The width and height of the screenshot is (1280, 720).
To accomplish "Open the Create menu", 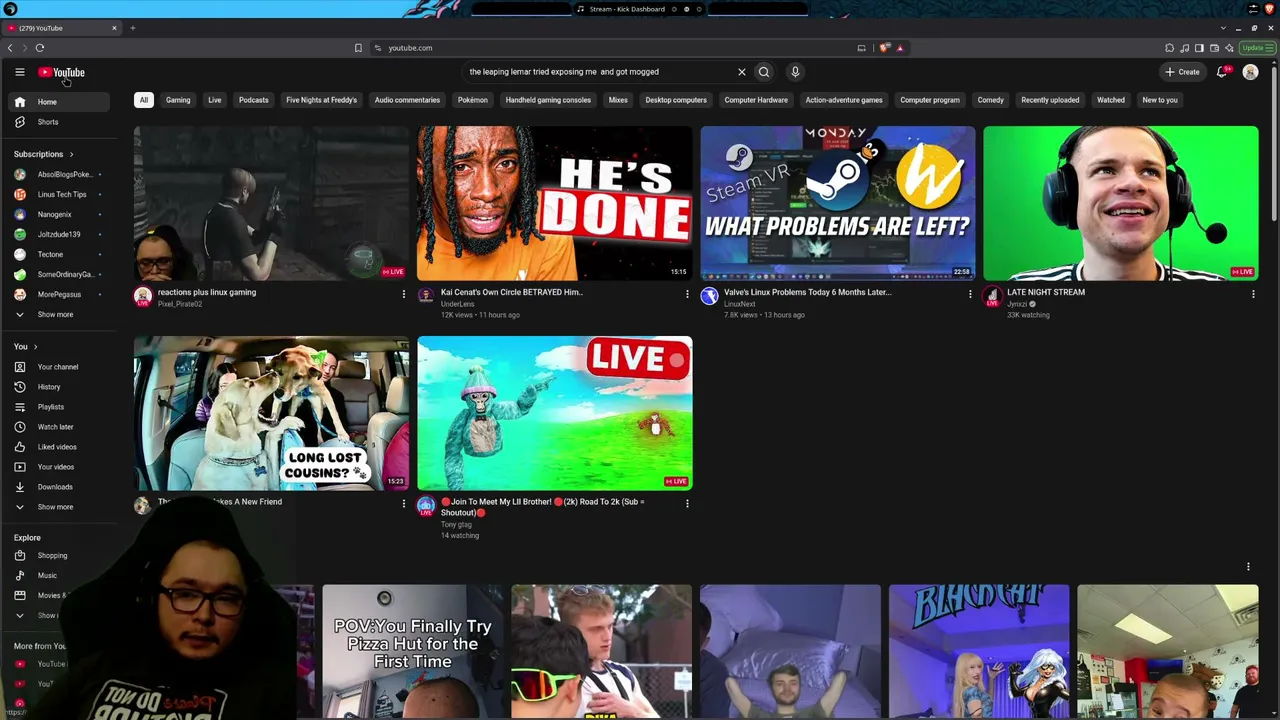I will pyautogui.click(x=1182, y=72).
